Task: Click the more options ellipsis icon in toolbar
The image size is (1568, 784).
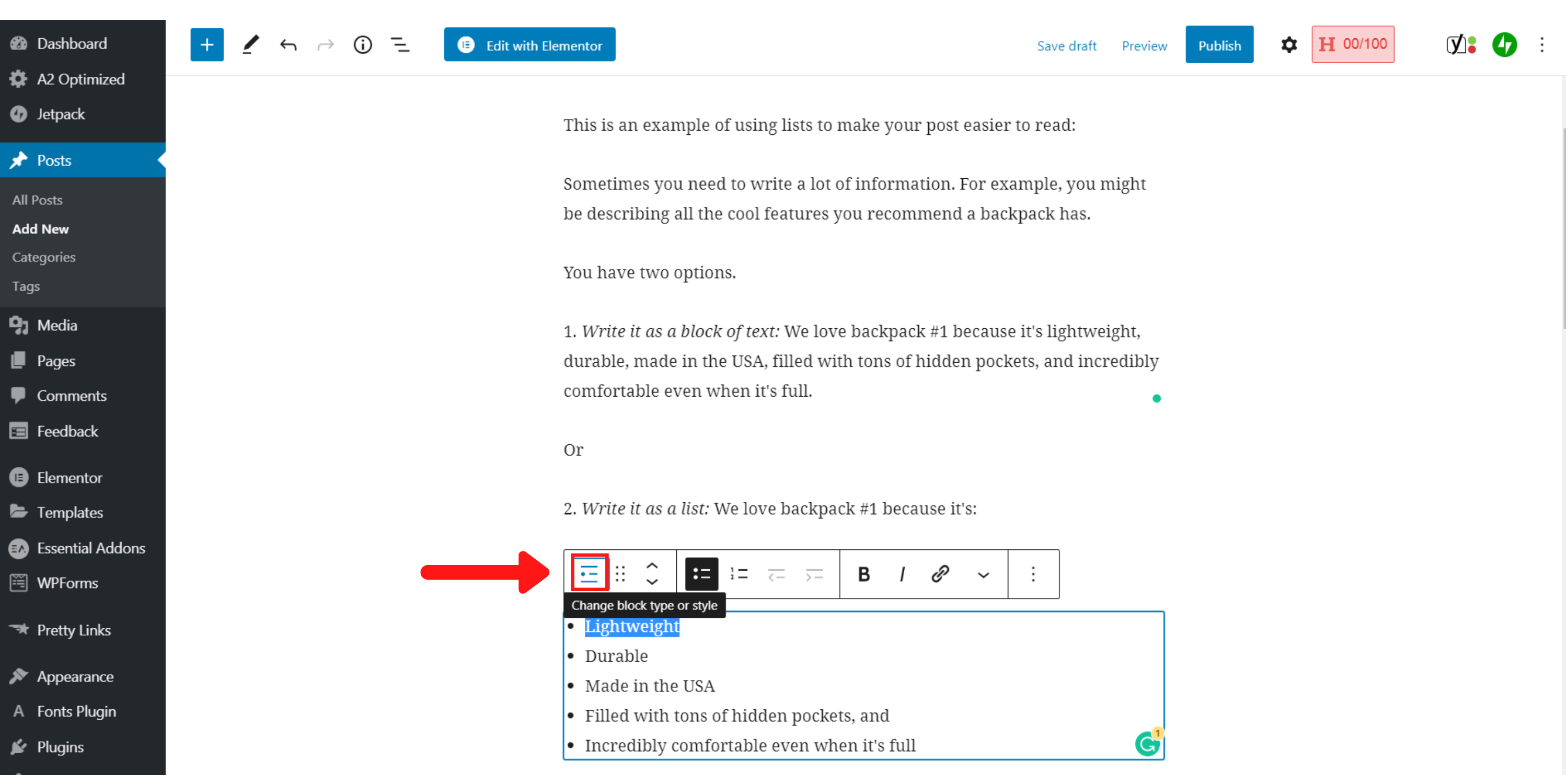Action: coord(1033,574)
